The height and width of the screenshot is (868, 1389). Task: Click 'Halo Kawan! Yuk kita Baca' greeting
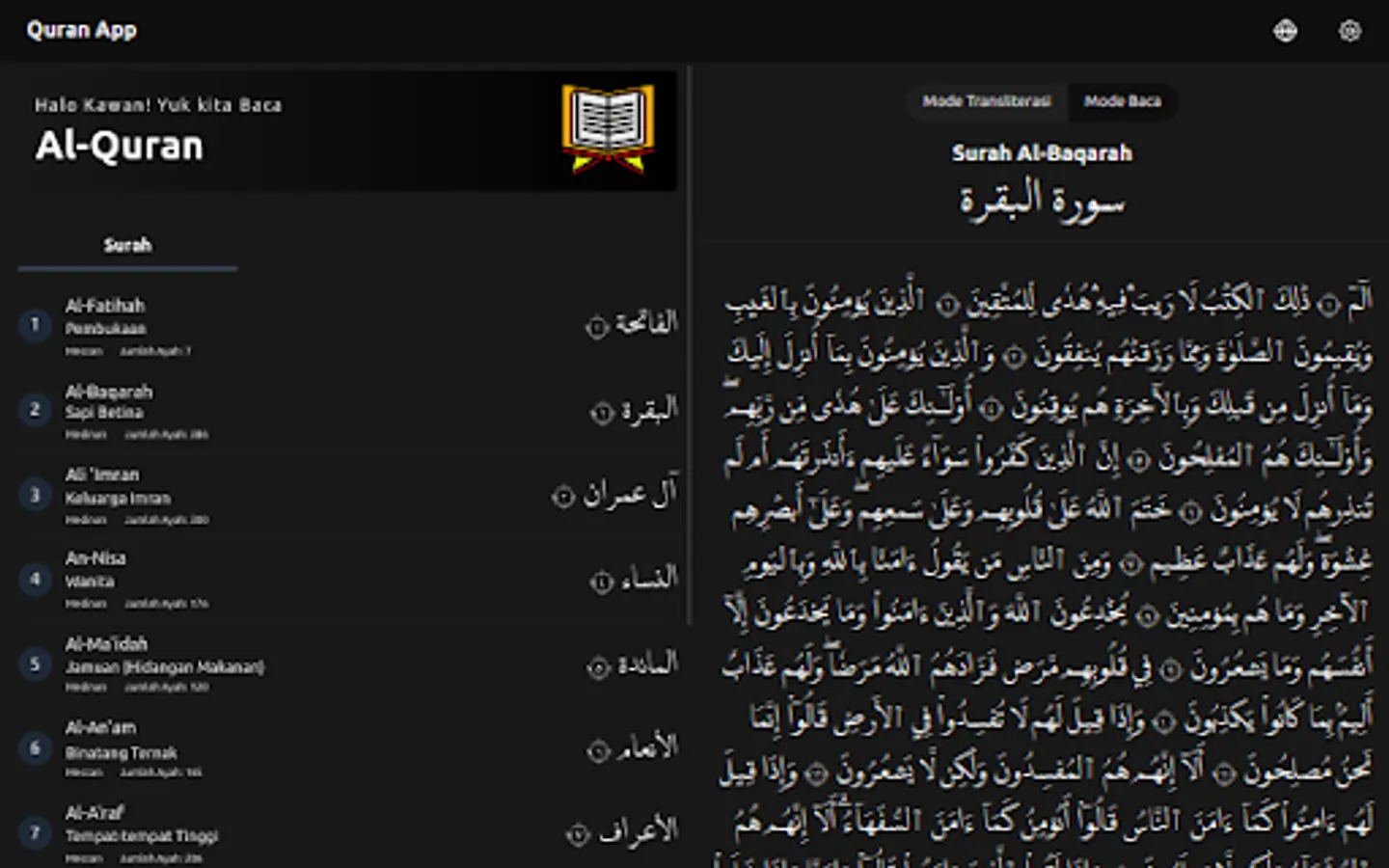click(158, 105)
